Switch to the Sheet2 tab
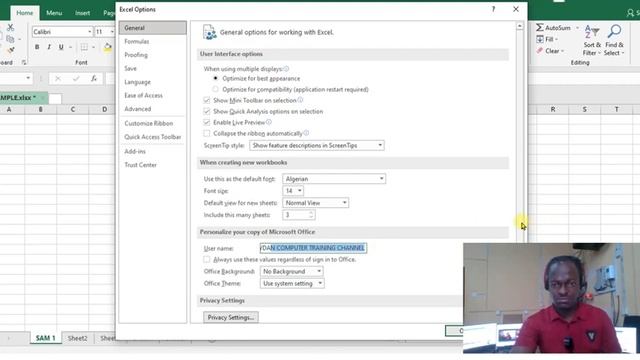Viewport: 640px width, 360px height. pyautogui.click(x=78, y=338)
